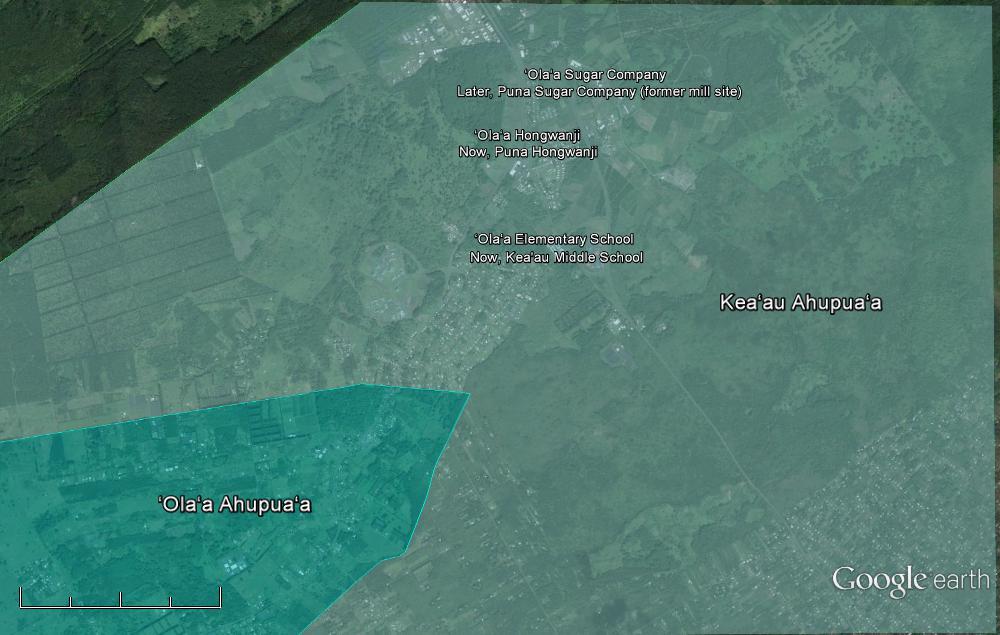Click the eastern corner vertex of the teal polygon
The height and width of the screenshot is (635, 1000).
click(469, 394)
